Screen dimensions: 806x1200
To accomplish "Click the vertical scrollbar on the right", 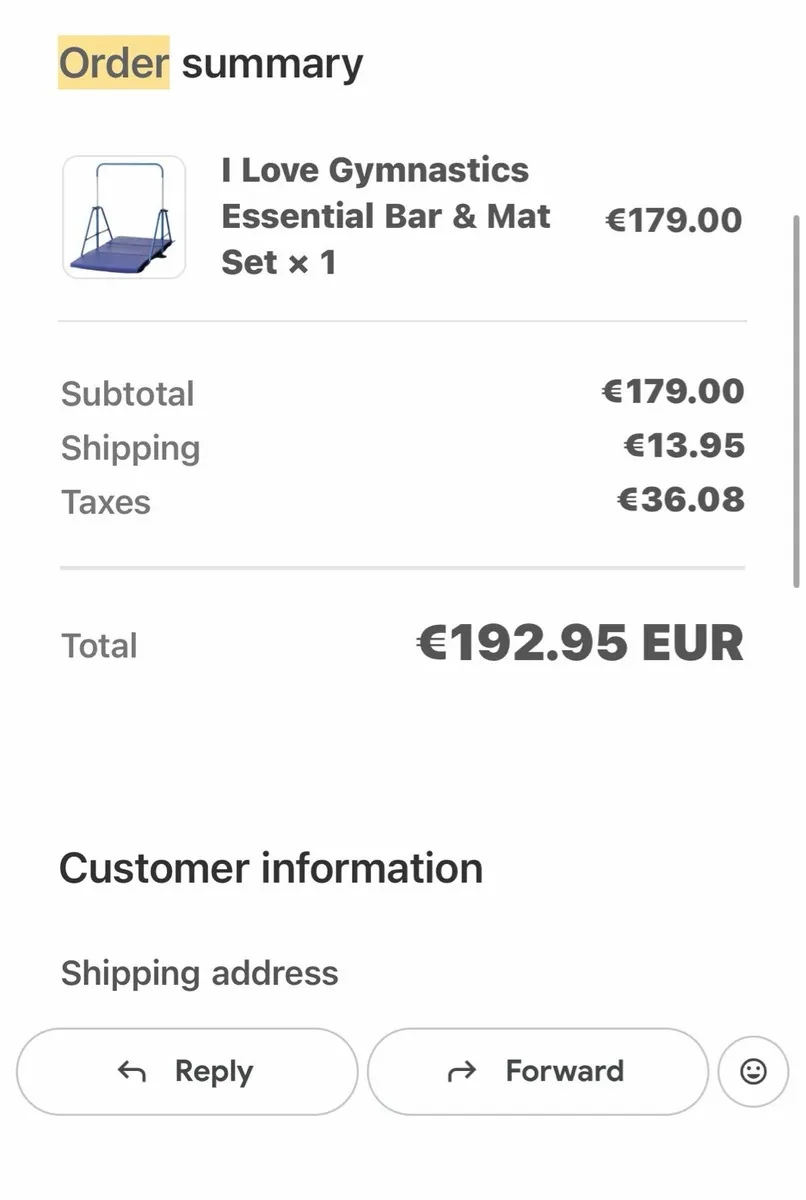I will click(796, 400).
